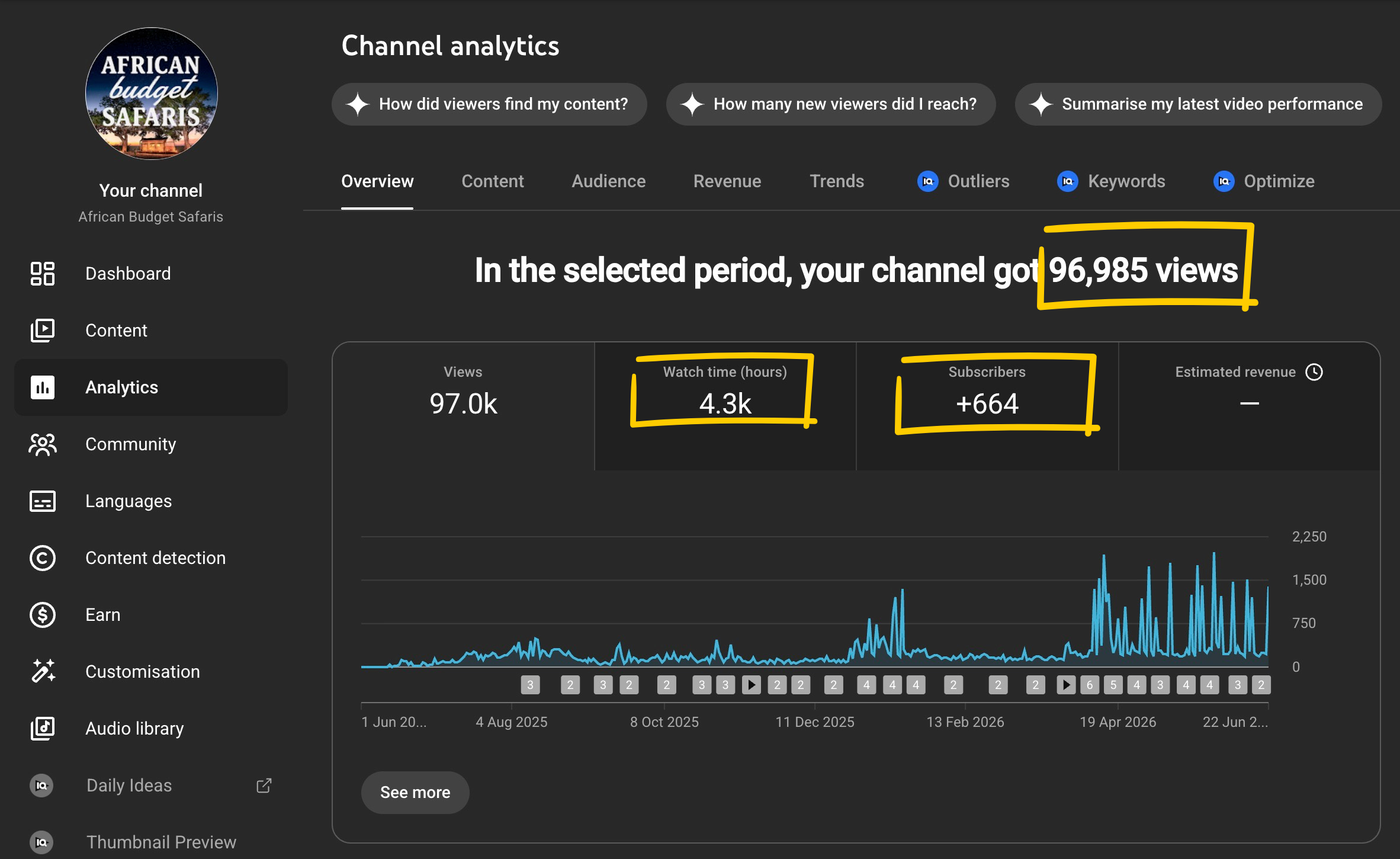Open the Optimize tab
The height and width of the screenshot is (859, 1400).
point(1264,181)
